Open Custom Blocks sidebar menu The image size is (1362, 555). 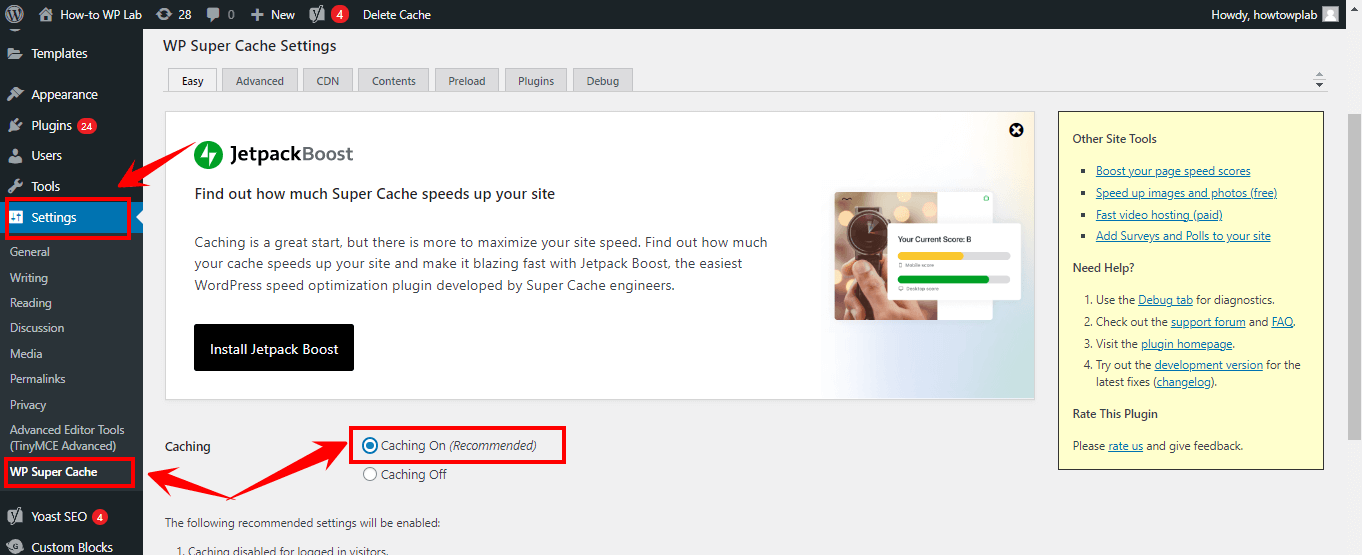[71, 547]
